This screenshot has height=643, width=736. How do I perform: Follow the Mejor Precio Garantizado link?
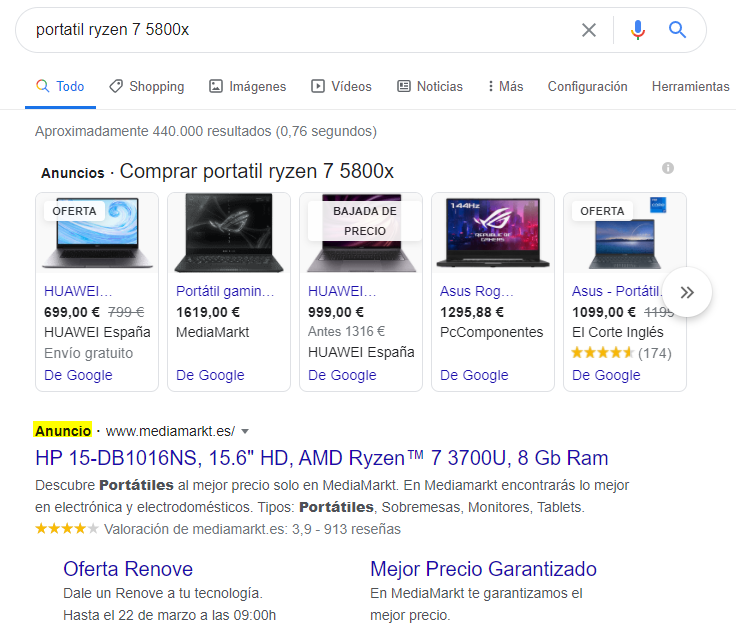[483, 569]
